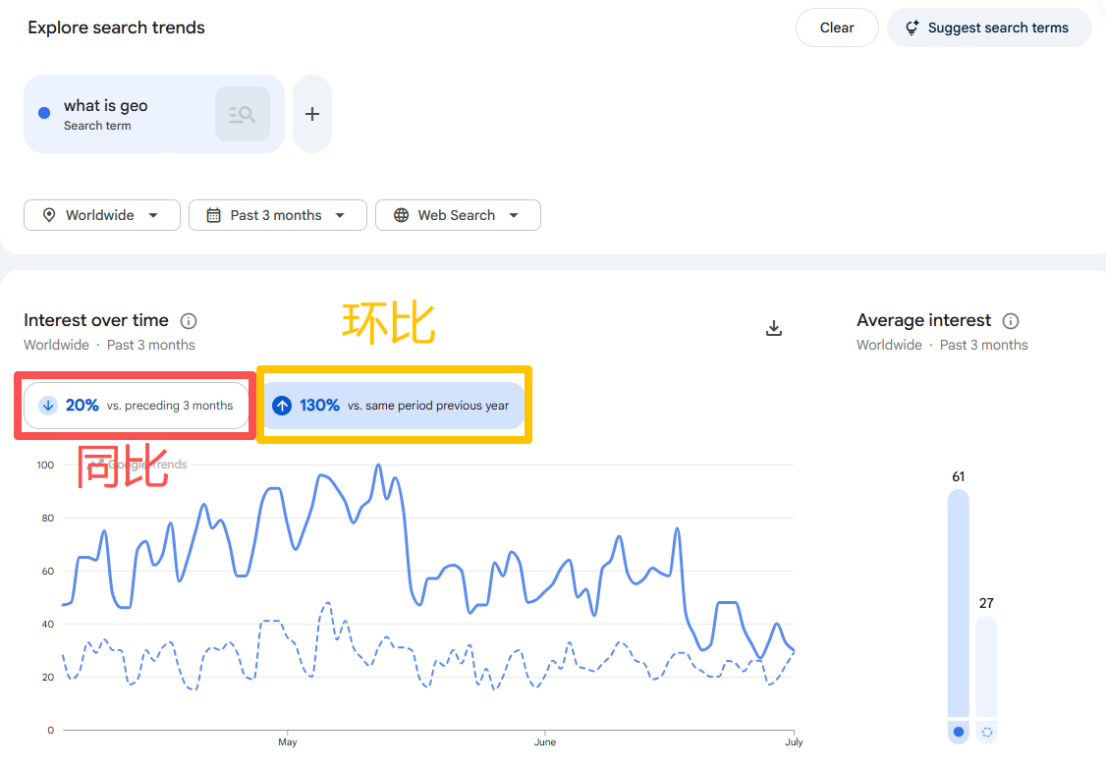Click the Clear button

pos(837,28)
